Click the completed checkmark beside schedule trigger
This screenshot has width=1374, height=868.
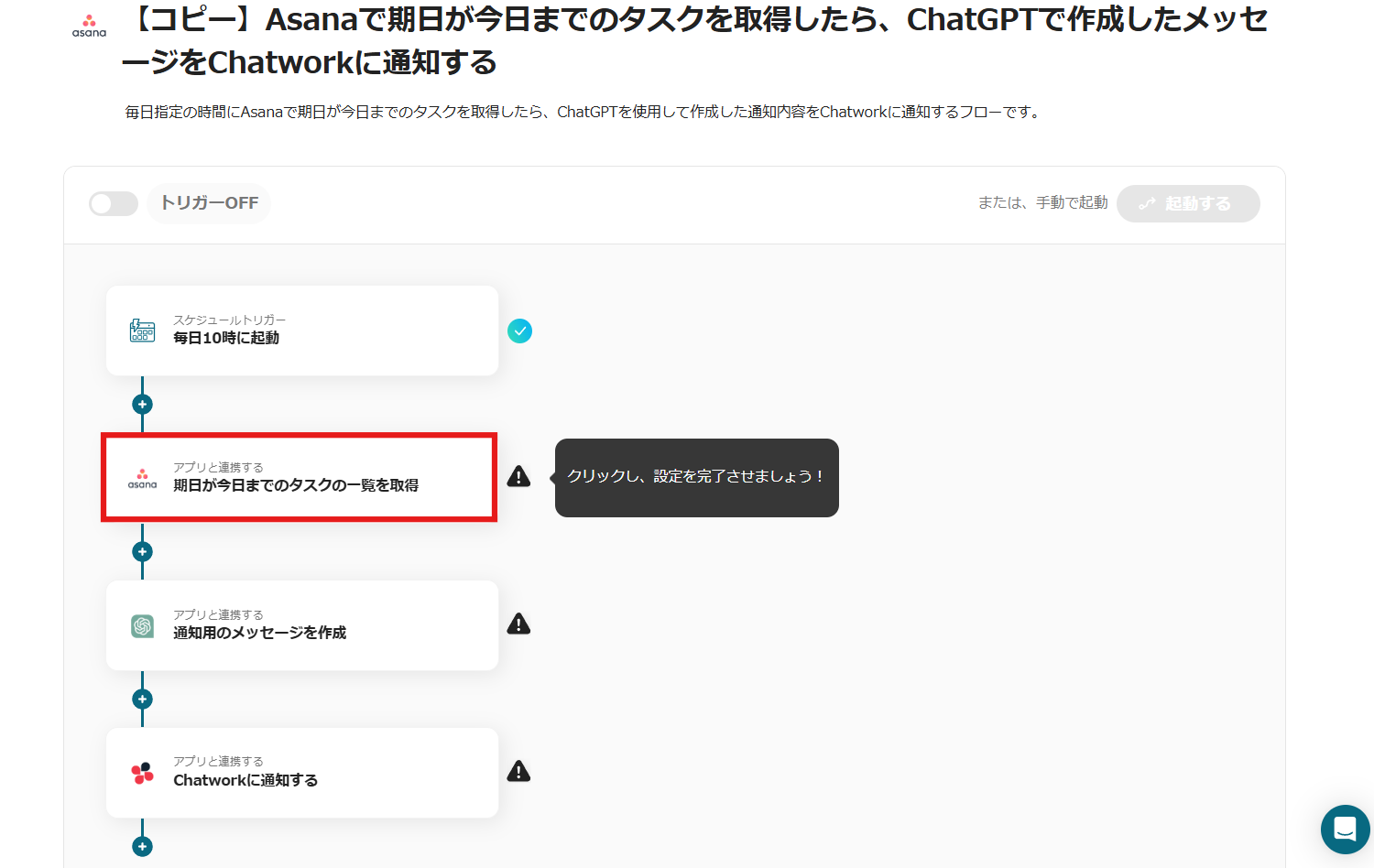(x=519, y=331)
